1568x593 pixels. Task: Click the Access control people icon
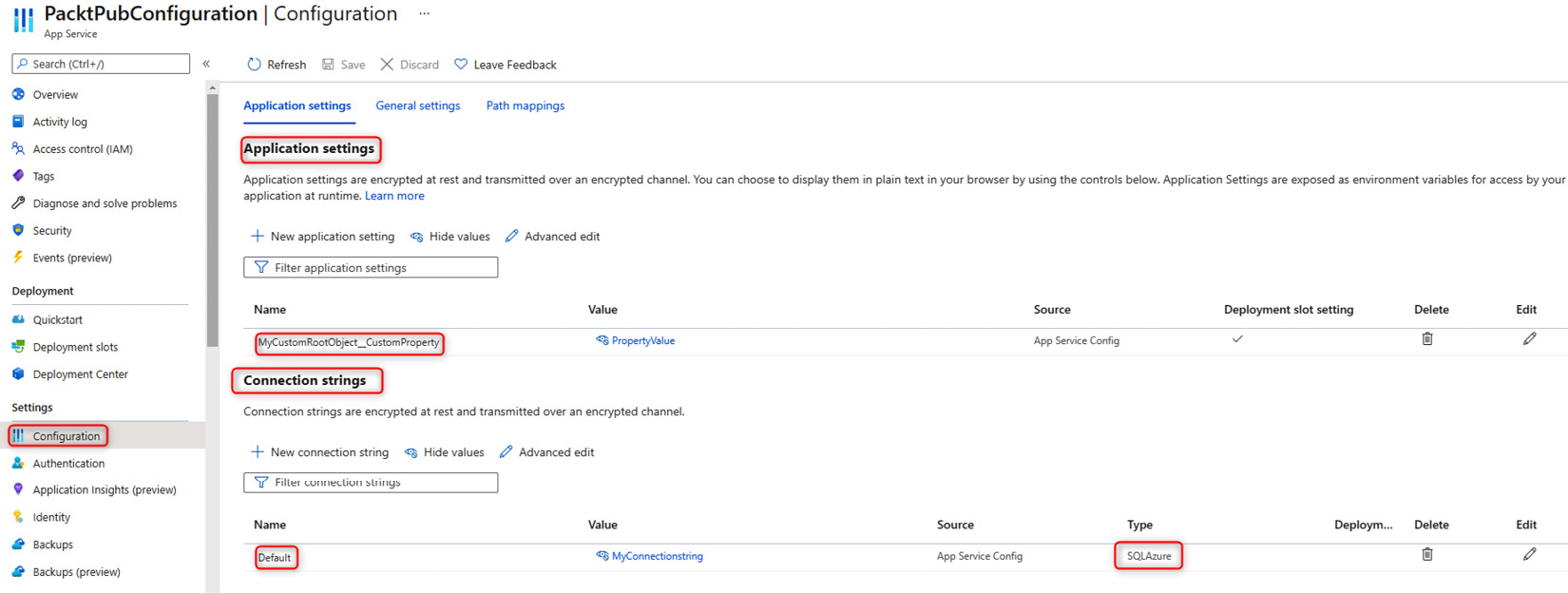18,148
